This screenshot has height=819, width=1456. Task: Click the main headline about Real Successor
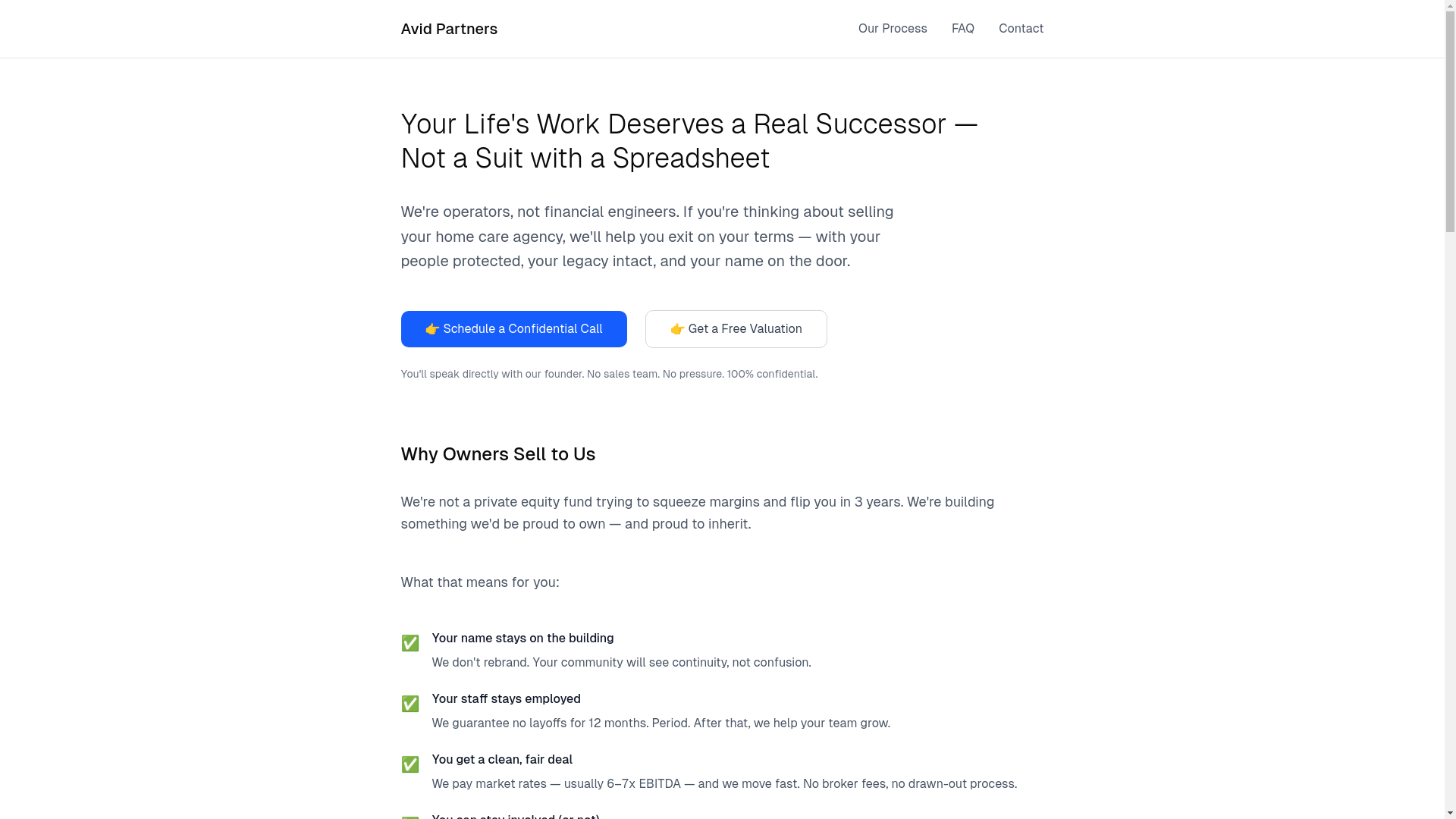(x=689, y=141)
